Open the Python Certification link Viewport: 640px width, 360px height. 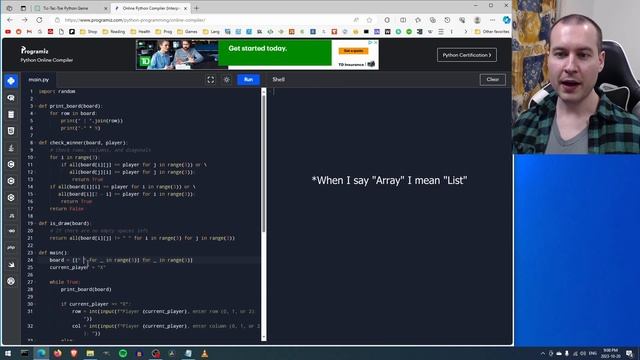pyautogui.click(x=467, y=55)
